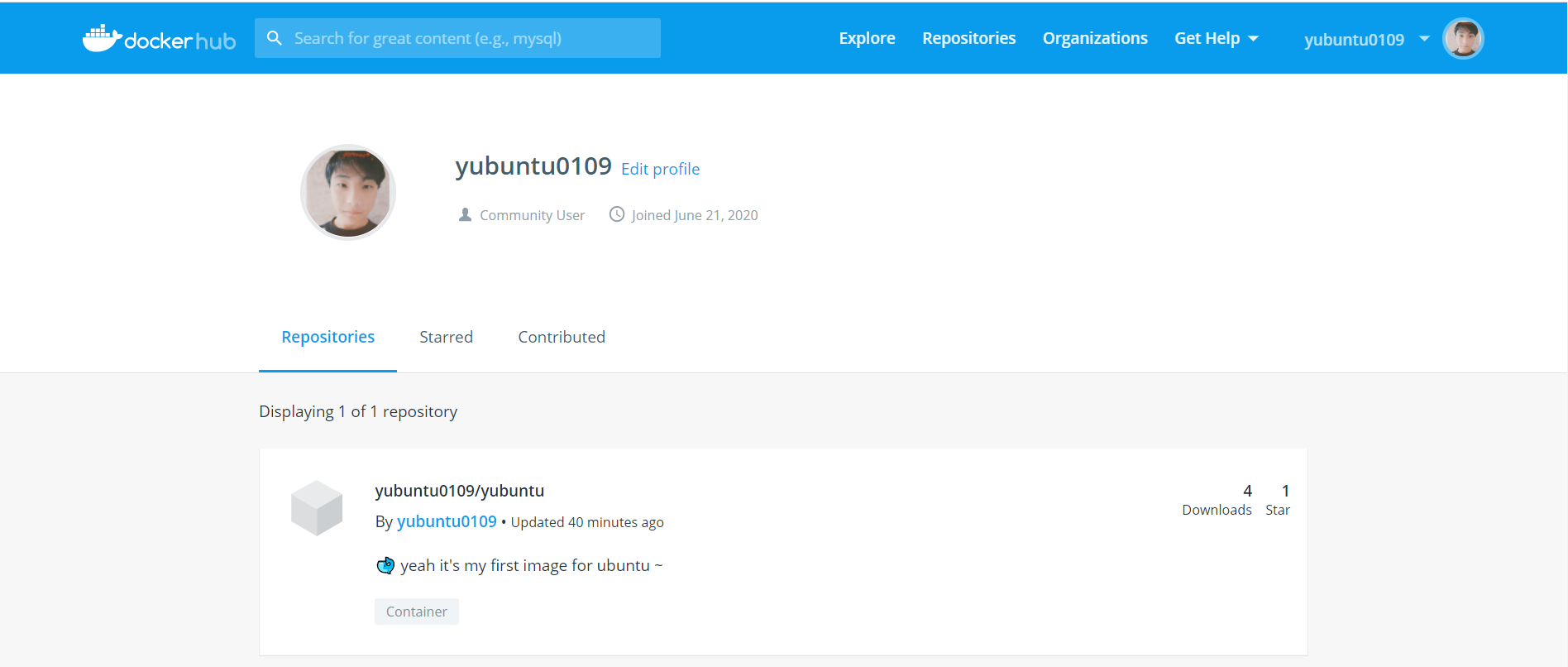Click the Community User person icon

tap(465, 214)
